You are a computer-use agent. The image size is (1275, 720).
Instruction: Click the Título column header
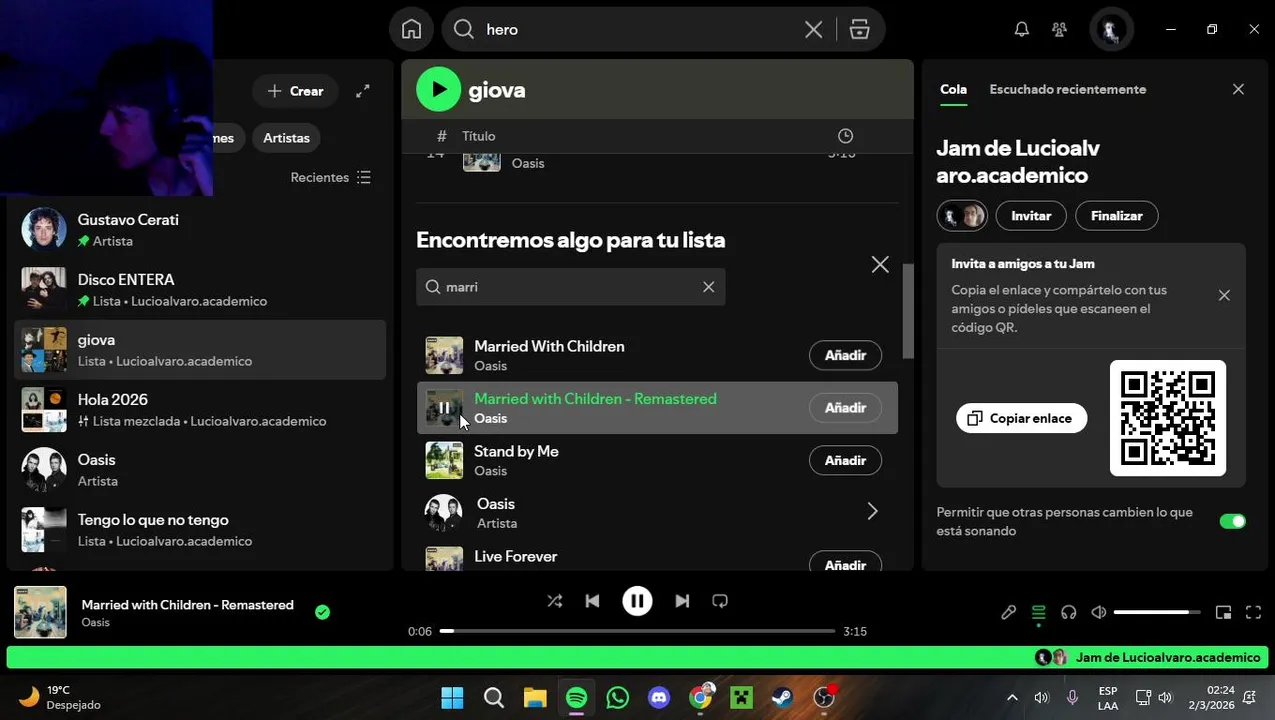point(478,136)
